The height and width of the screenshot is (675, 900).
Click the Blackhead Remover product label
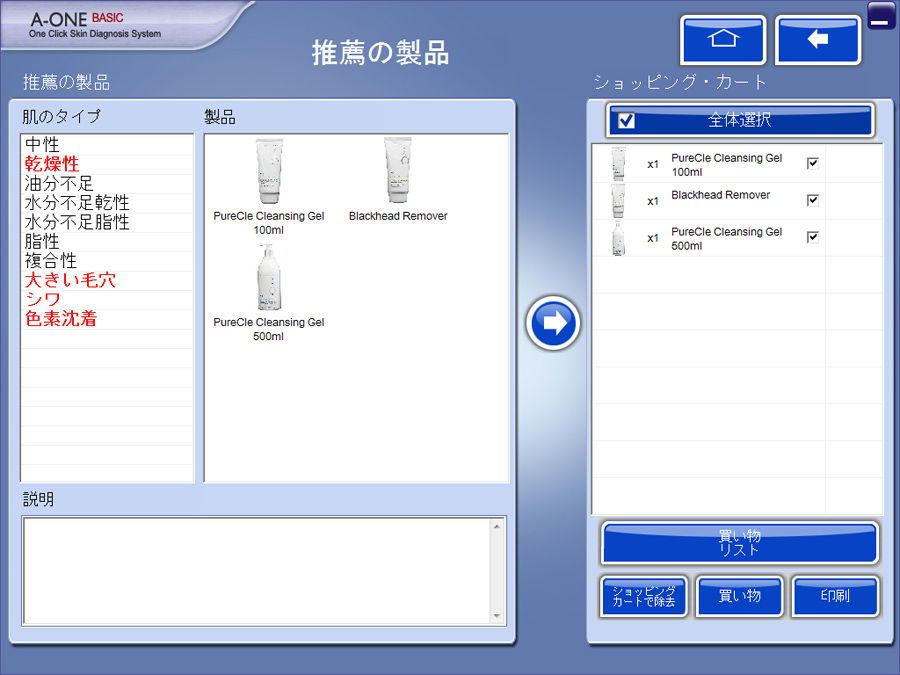[x=398, y=216]
